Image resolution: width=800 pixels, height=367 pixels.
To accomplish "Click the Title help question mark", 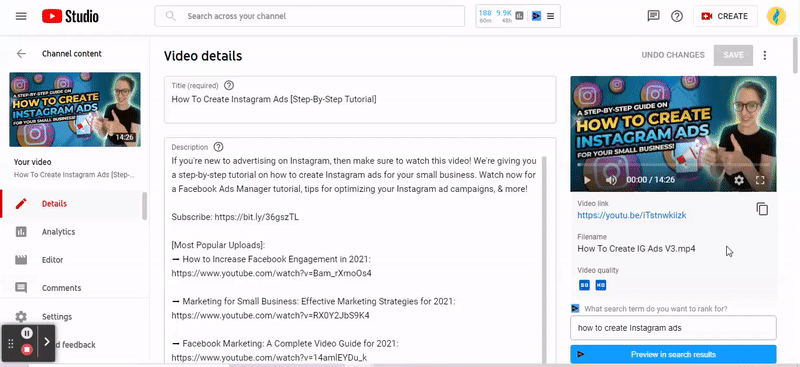I will (x=229, y=85).
